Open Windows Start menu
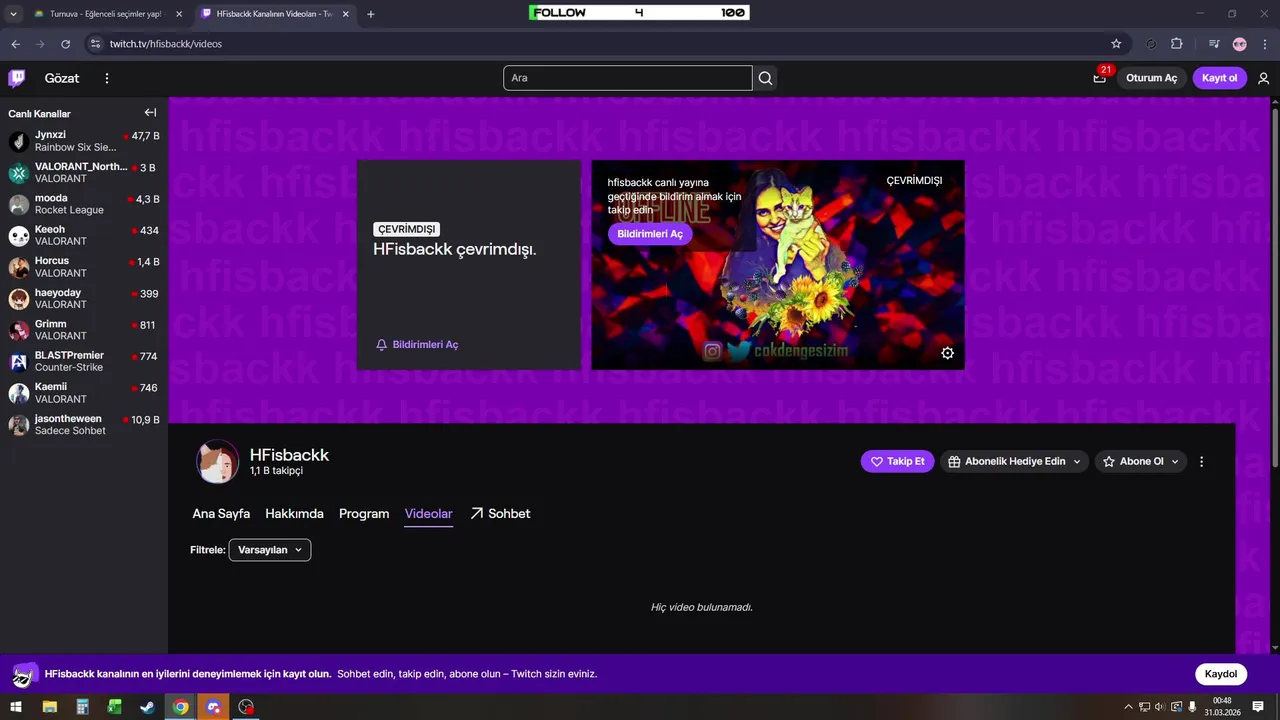This screenshot has width=1280, height=720. pyautogui.click(x=15, y=707)
